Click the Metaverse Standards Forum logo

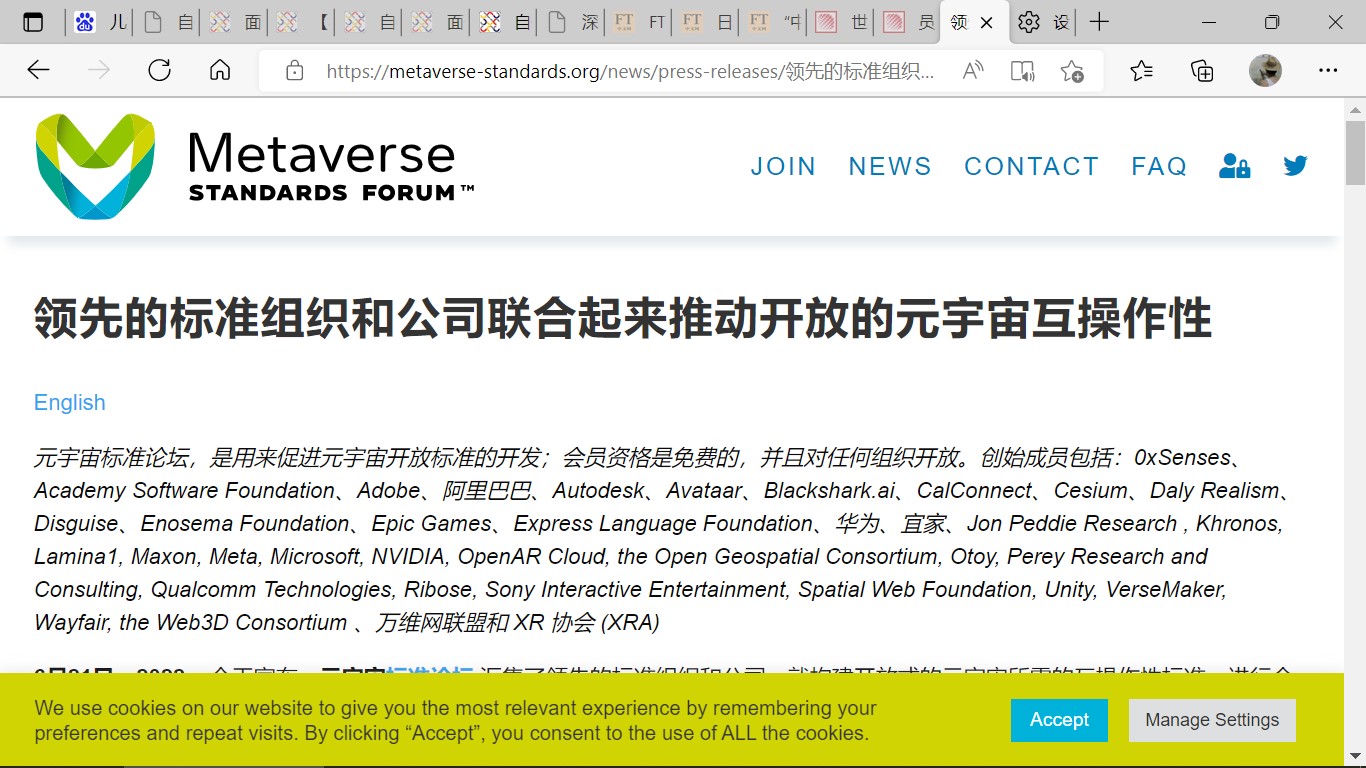255,166
